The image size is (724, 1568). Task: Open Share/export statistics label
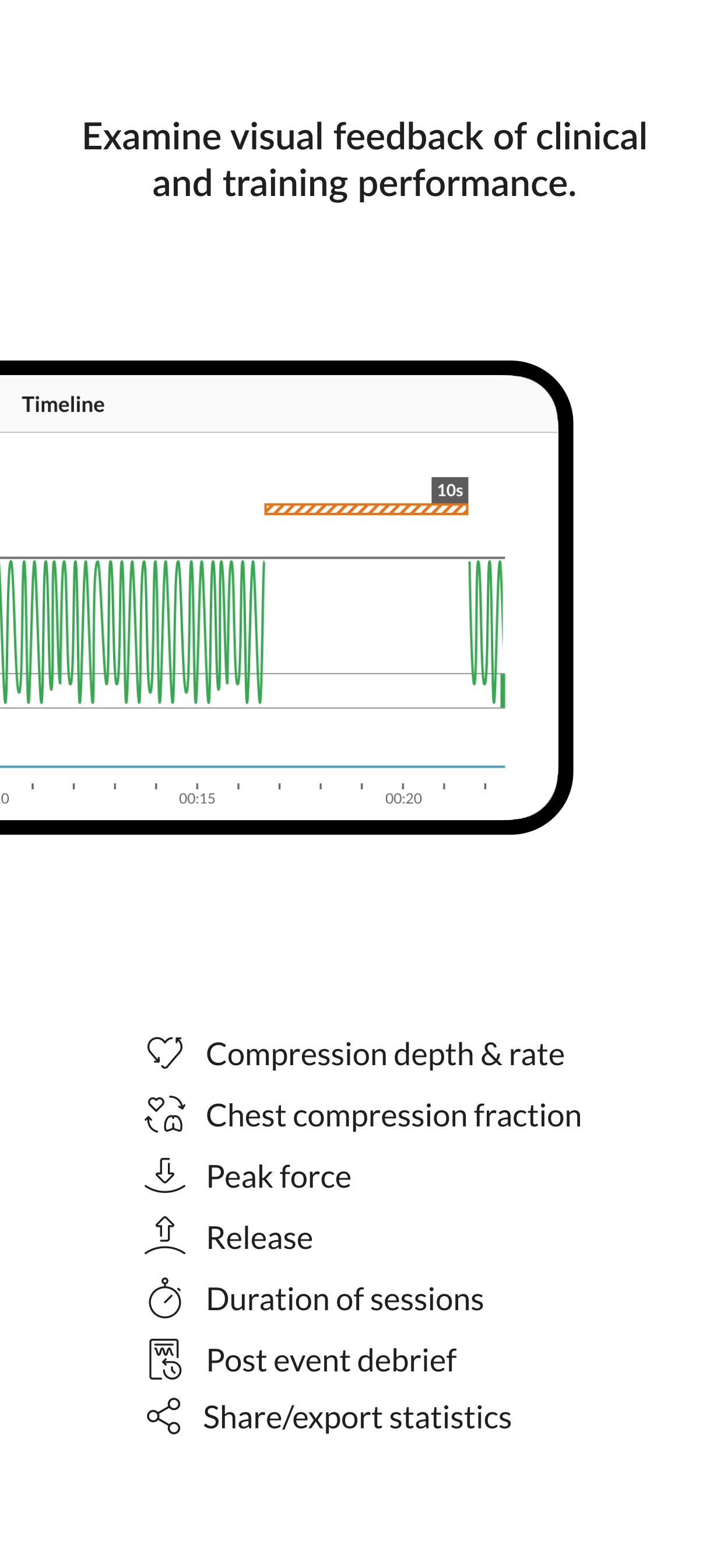[357, 1417]
